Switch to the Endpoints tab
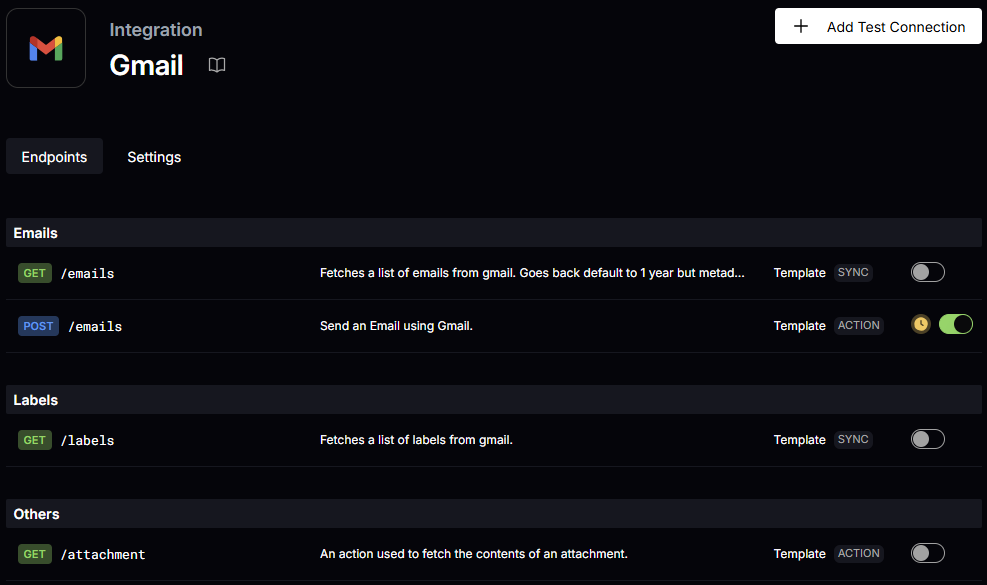Viewport: 987px width, 585px height. point(54,157)
